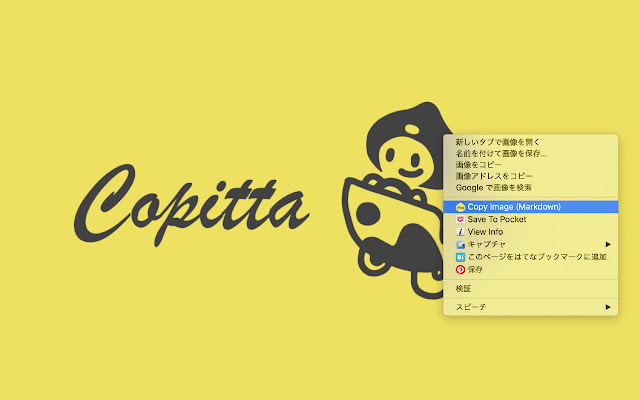Expand キャプチャ submenu arrow
The image size is (640, 400).
(608, 244)
